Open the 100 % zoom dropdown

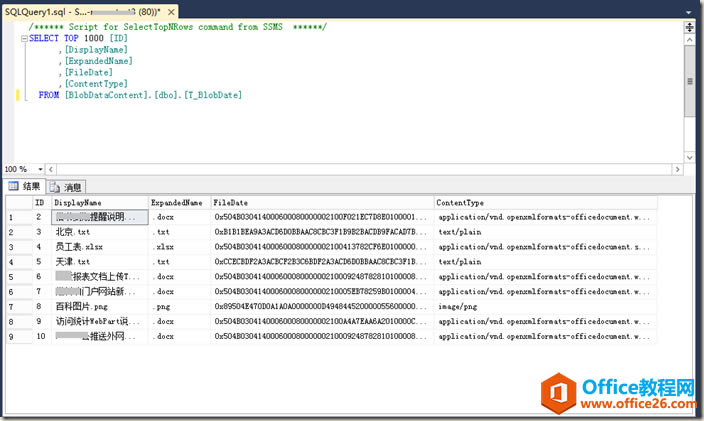pyautogui.click(x=39, y=169)
